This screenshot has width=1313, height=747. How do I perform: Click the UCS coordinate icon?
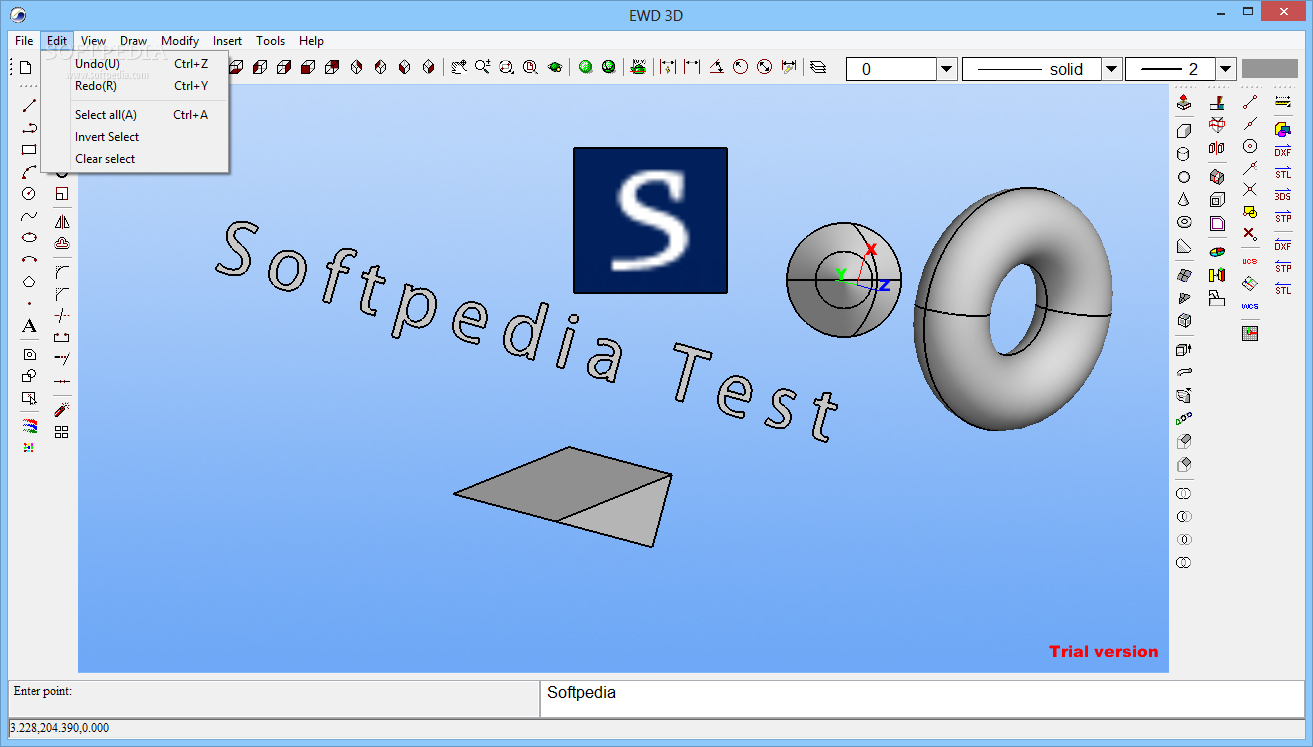click(1250, 261)
